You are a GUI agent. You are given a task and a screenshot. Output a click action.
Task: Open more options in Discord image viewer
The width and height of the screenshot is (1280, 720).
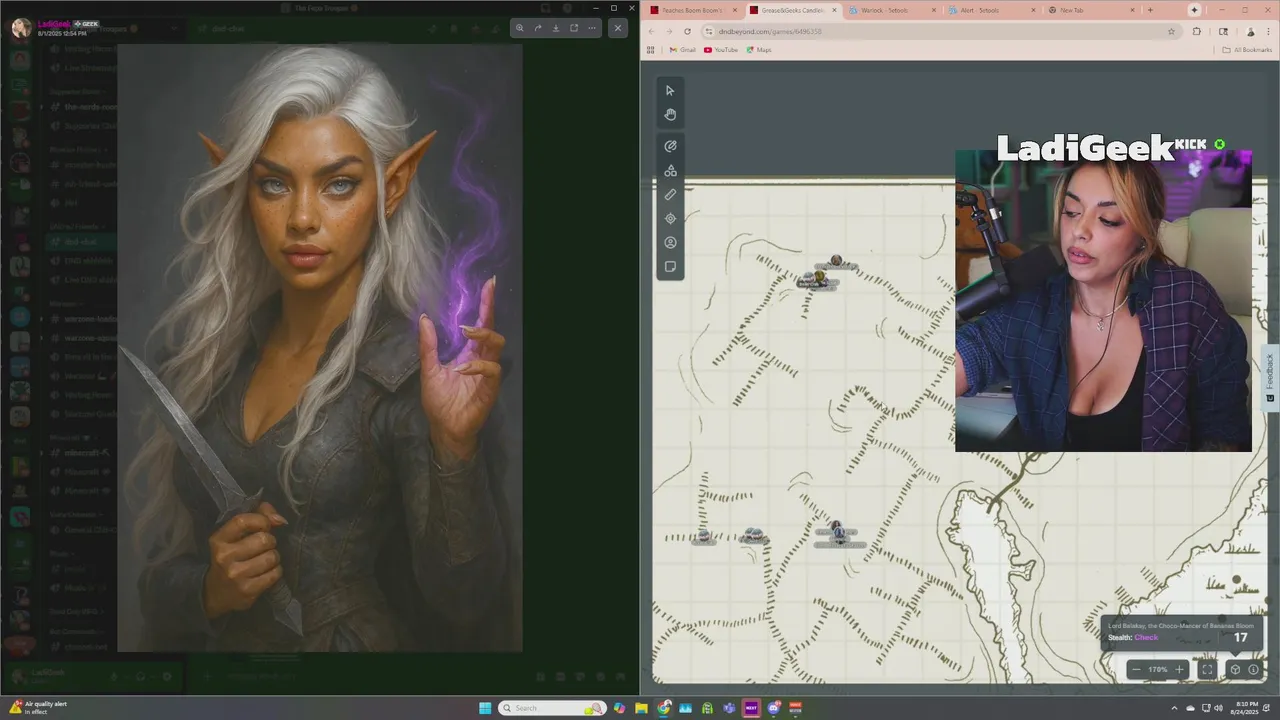click(x=592, y=28)
